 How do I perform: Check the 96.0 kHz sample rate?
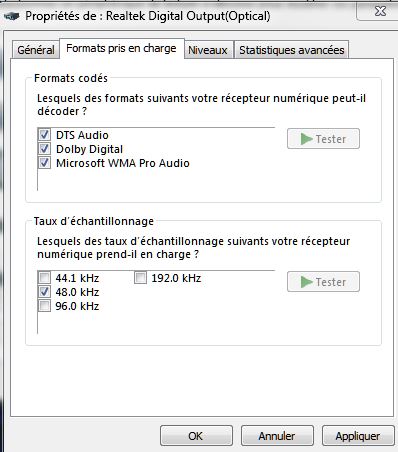[44, 306]
